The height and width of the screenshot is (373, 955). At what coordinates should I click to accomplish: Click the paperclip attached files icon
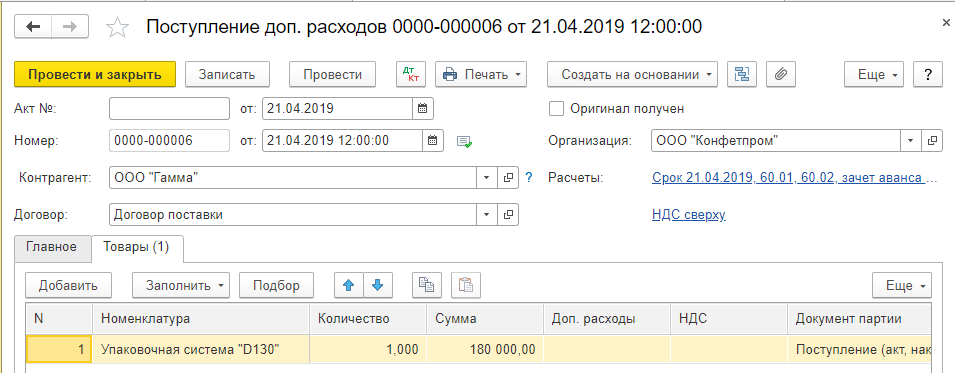[781, 74]
